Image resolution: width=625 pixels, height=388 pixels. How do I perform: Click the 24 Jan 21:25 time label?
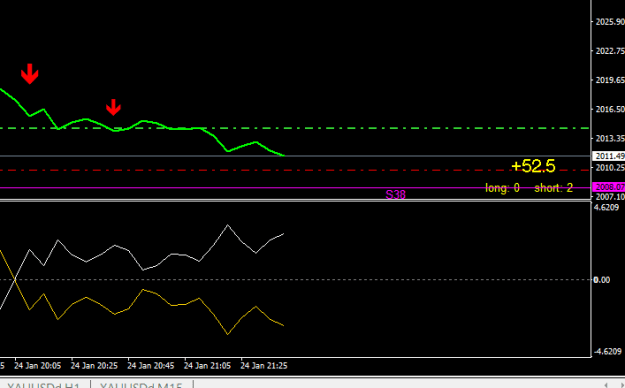(264, 366)
